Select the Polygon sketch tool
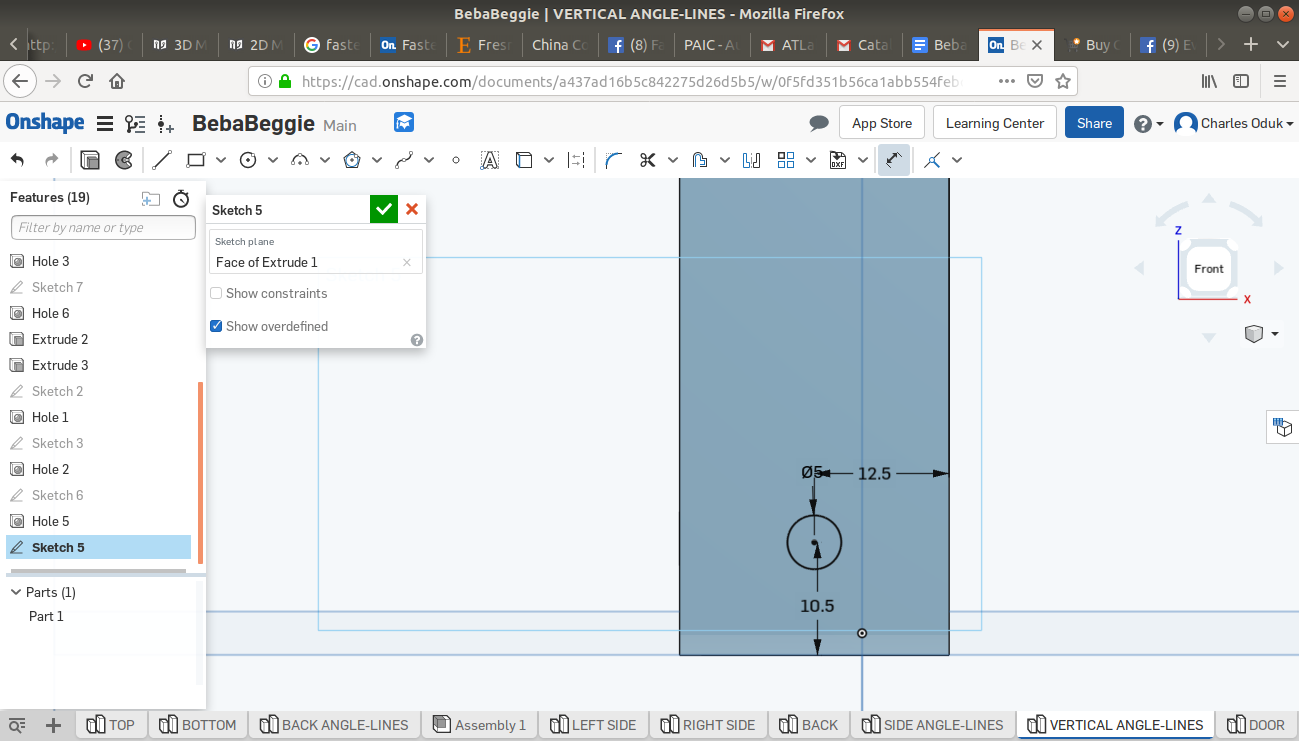 (x=352, y=160)
